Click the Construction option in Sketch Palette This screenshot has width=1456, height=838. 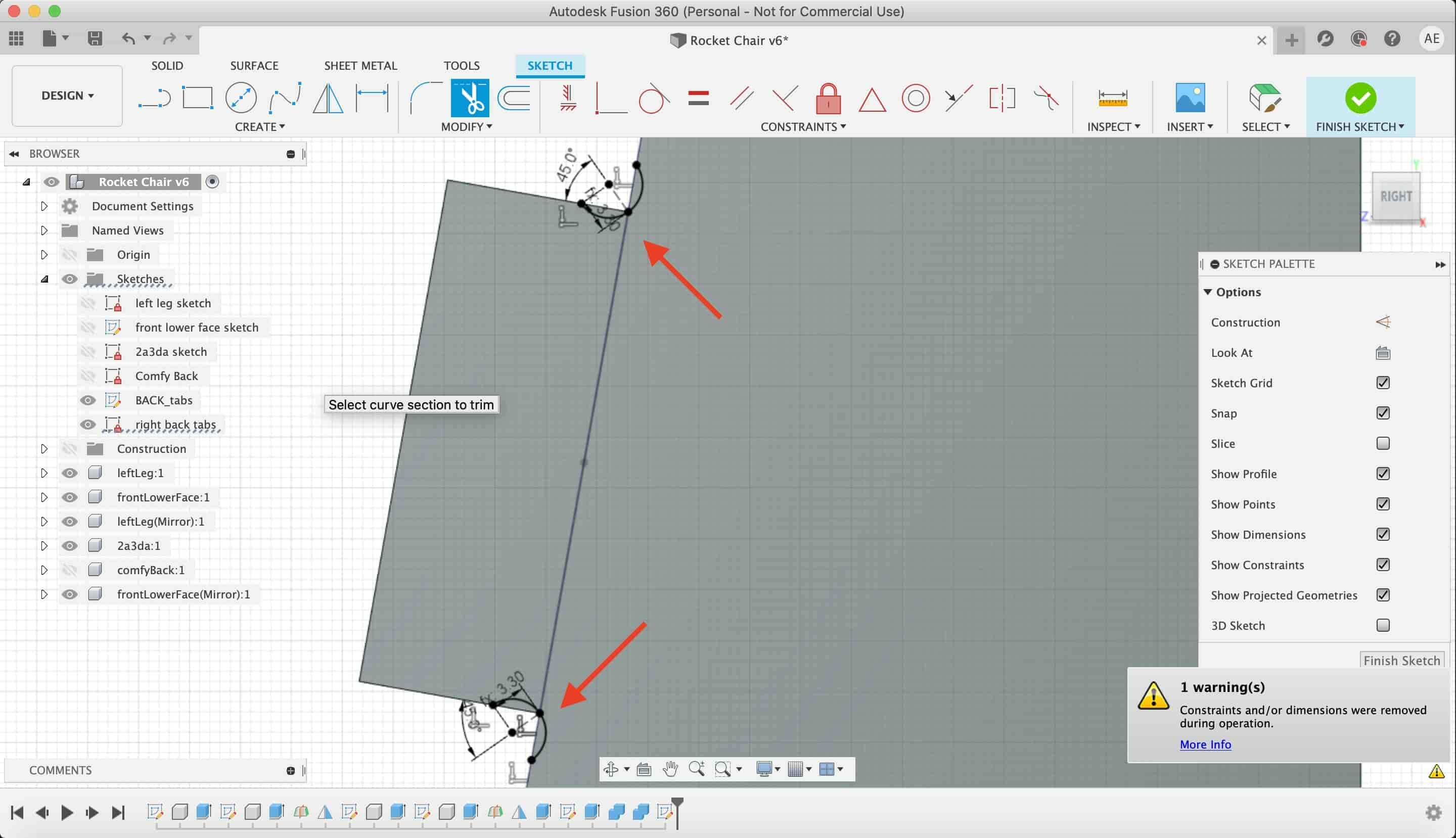point(1382,322)
